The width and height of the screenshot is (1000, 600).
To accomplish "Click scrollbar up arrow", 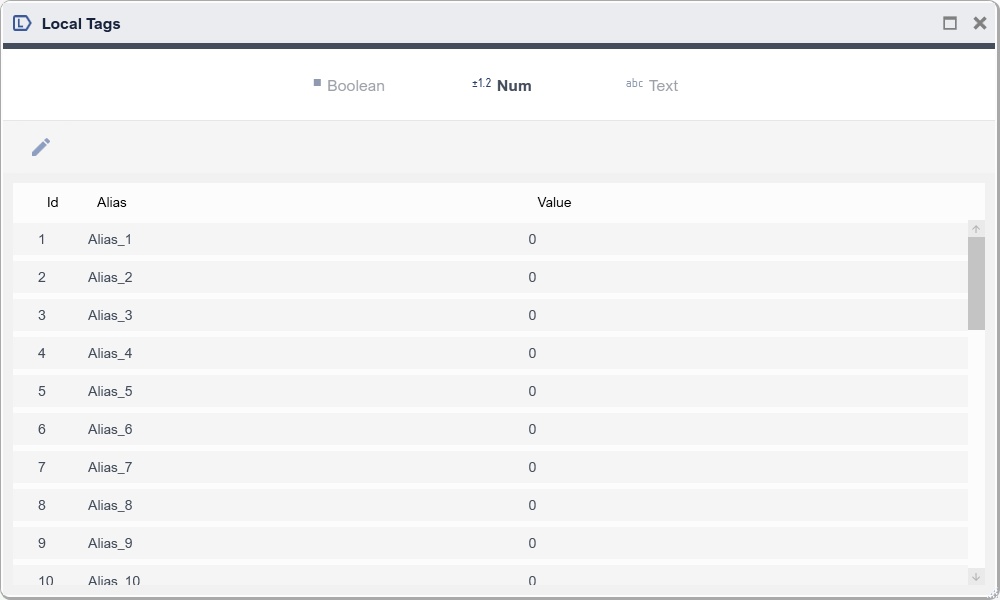I will tap(976, 230).
